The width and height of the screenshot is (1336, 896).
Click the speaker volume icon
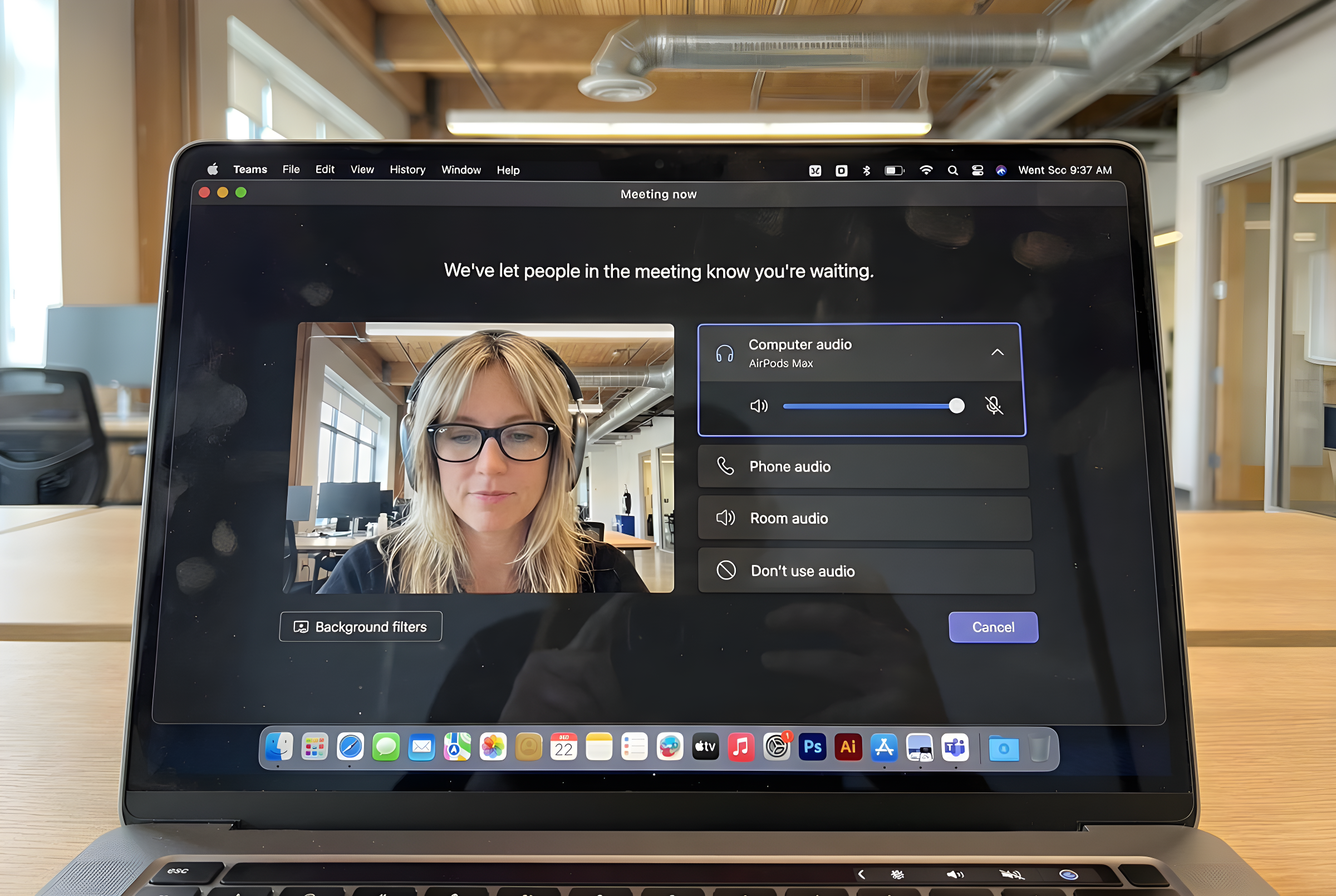pyautogui.click(x=759, y=406)
